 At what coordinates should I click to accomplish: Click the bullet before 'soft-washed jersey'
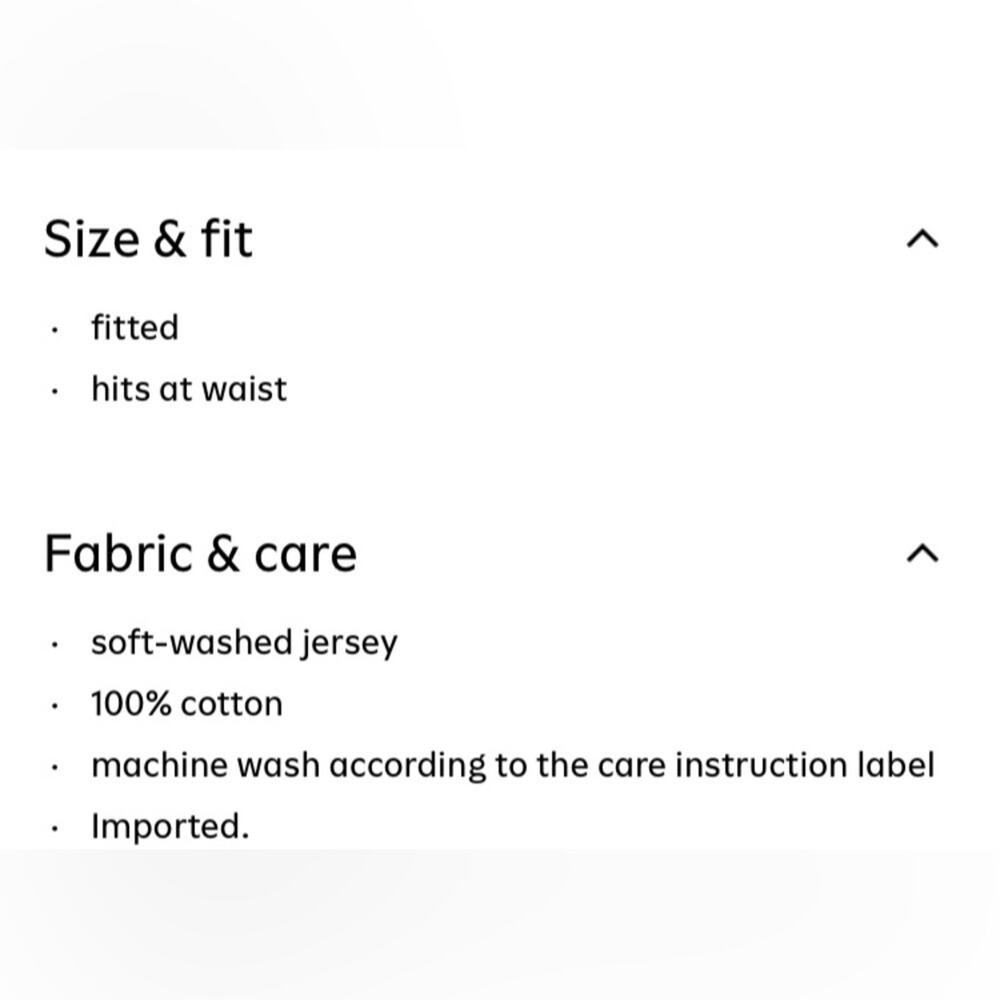point(55,645)
